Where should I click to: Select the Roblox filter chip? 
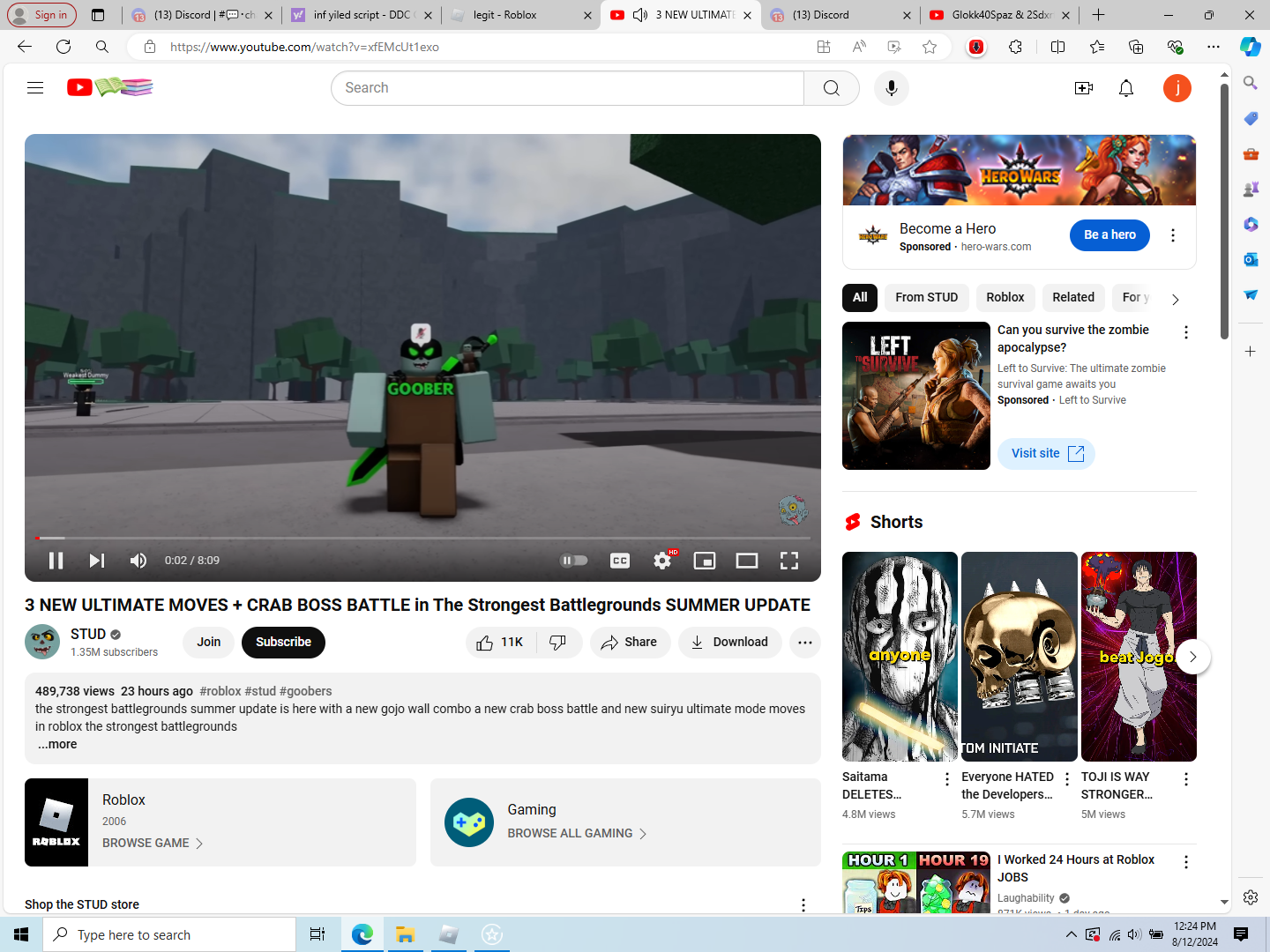1005,298
